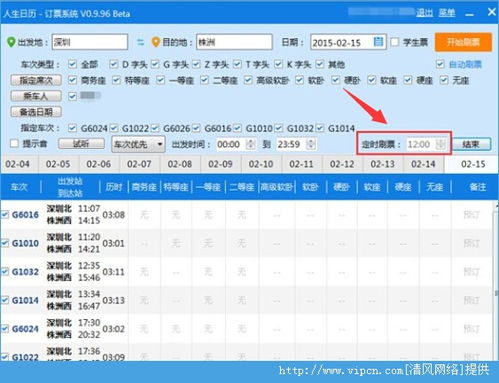Switch to the 02-10 date tab
This screenshot has width=499, height=383.
[x=261, y=164]
